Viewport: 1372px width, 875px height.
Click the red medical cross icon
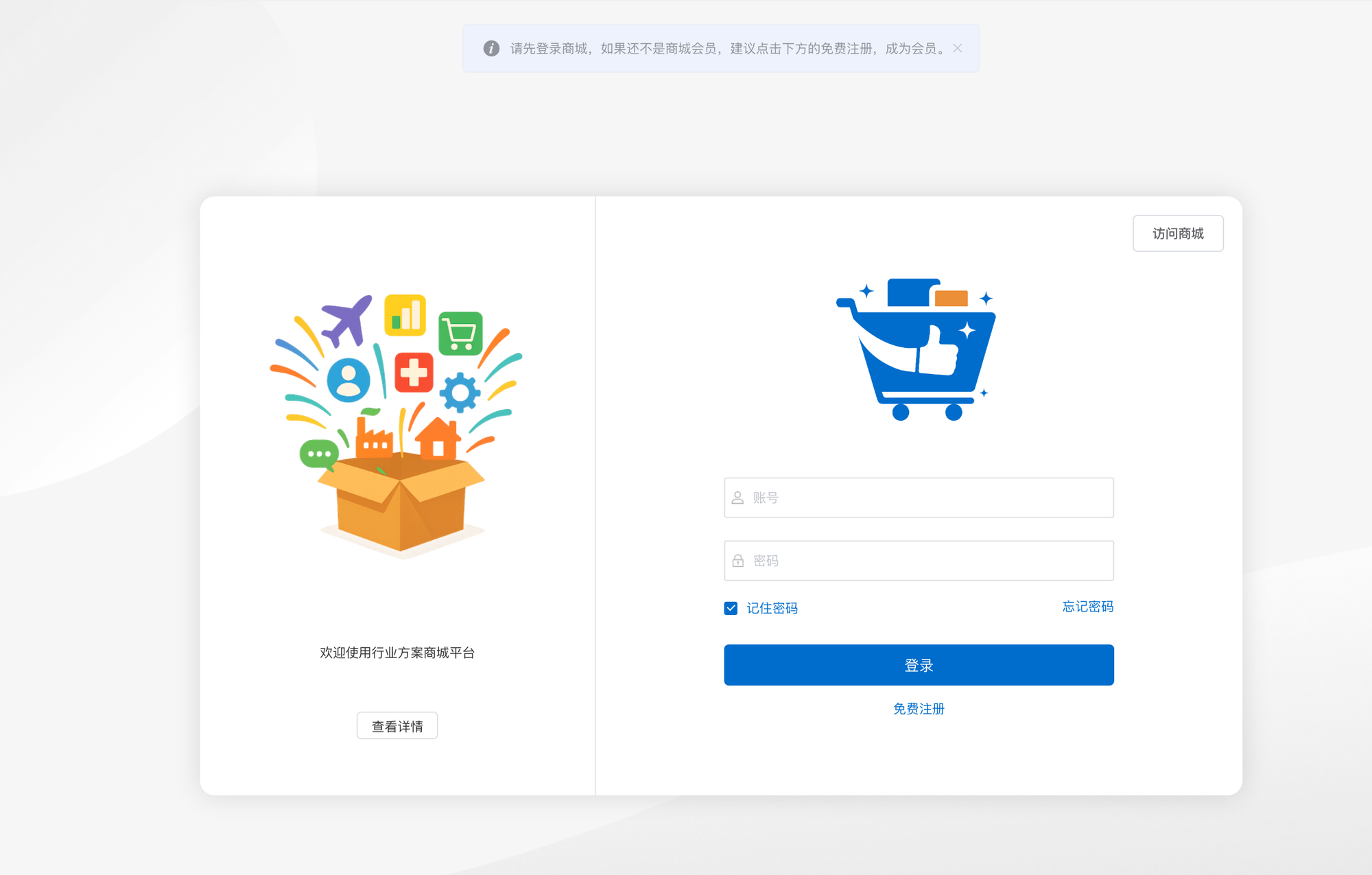click(x=414, y=373)
